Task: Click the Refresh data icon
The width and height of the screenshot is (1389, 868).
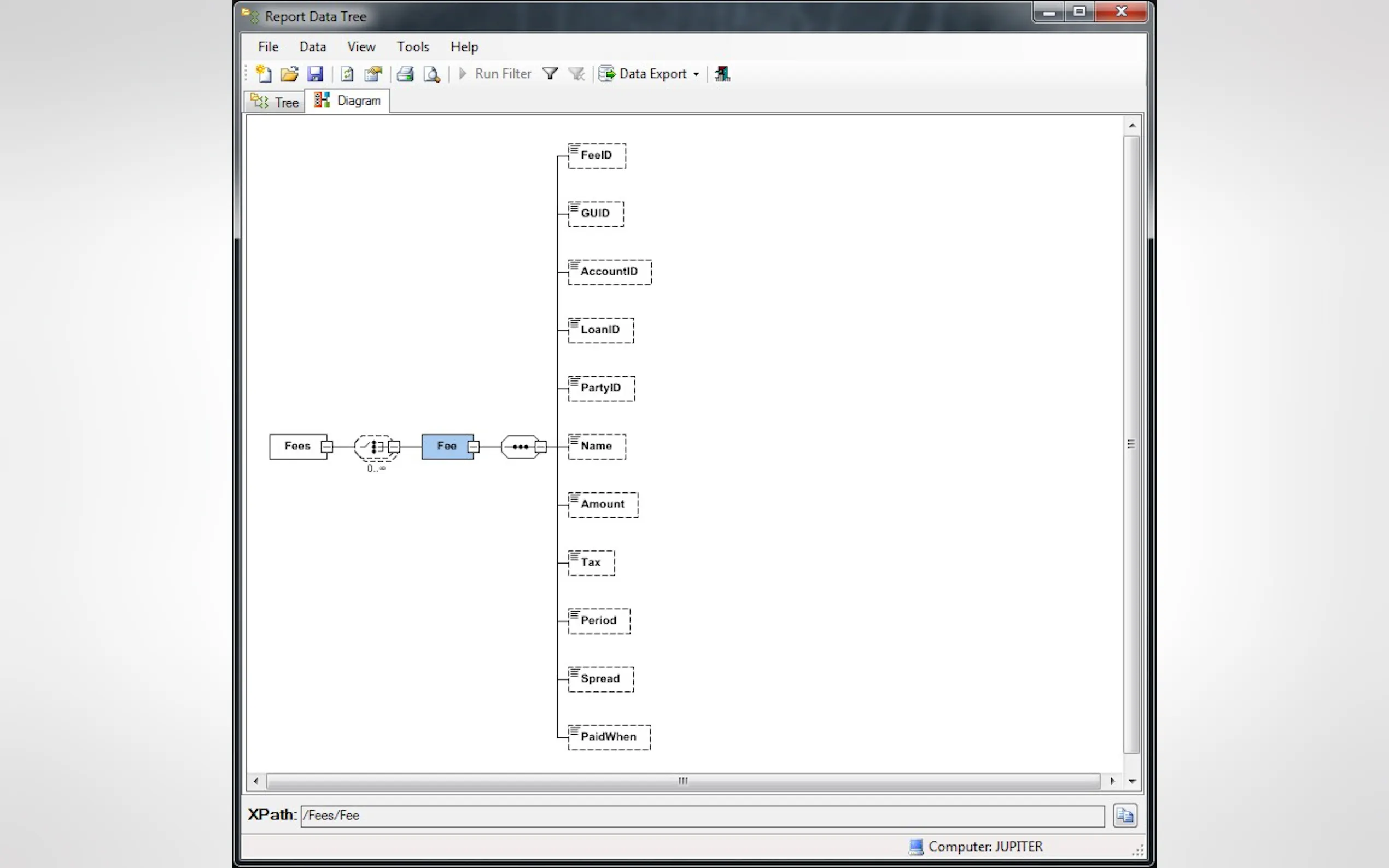Action: (x=347, y=74)
